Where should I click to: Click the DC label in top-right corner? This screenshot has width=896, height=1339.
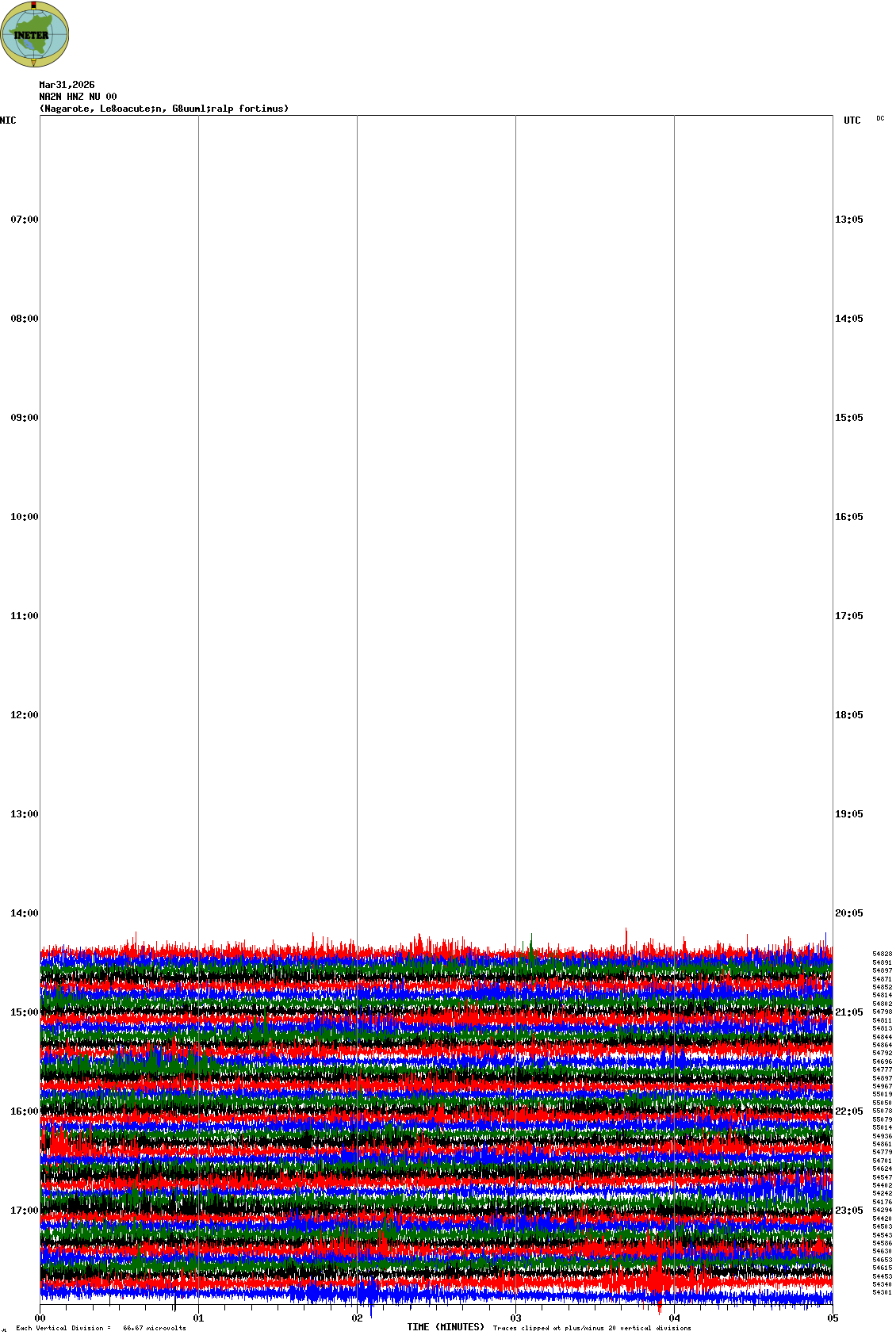(x=880, y=119)
